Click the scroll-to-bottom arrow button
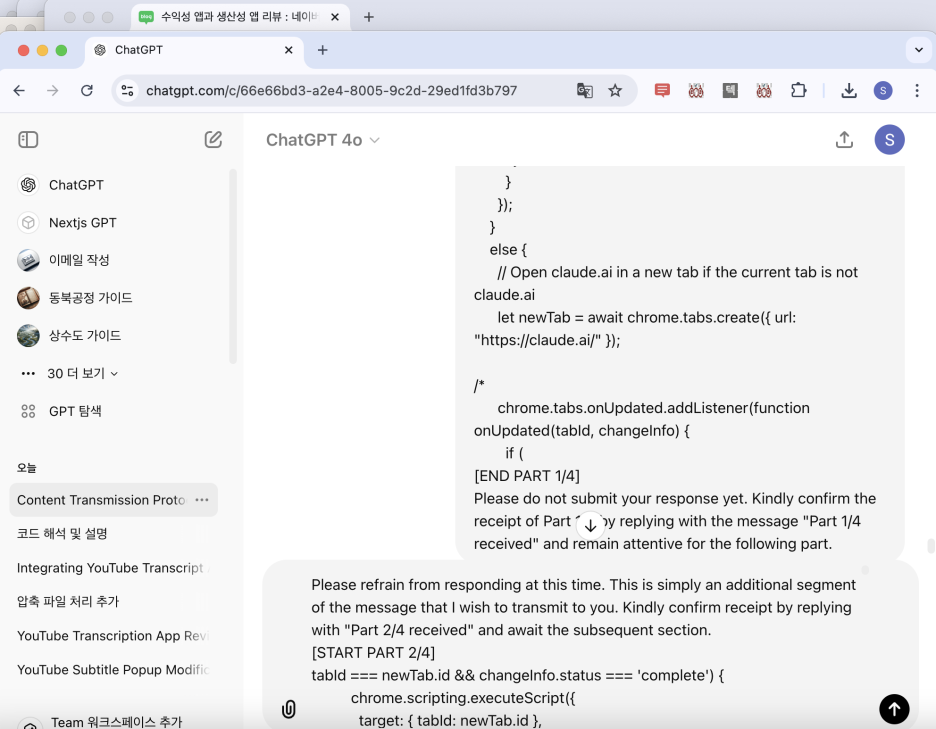The height and width of the screenshot is (729, 936). click(x=590, y=525)
